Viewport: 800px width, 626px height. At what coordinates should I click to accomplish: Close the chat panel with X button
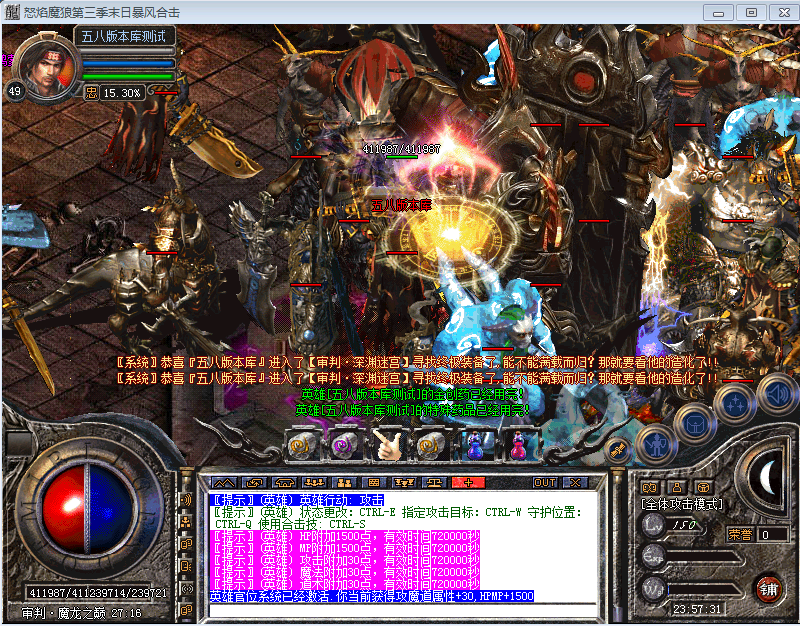coord(574,482)
